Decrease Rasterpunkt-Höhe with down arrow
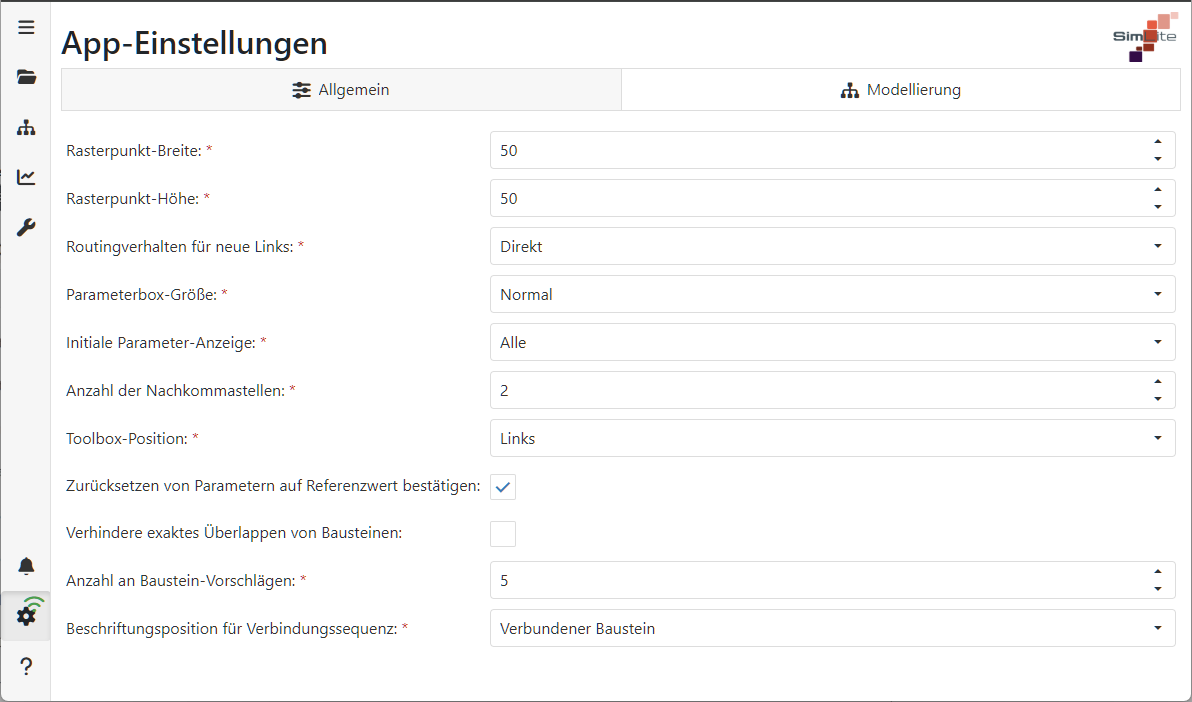The height and width of the screenshot is (702, 1192). [1158, 207]
